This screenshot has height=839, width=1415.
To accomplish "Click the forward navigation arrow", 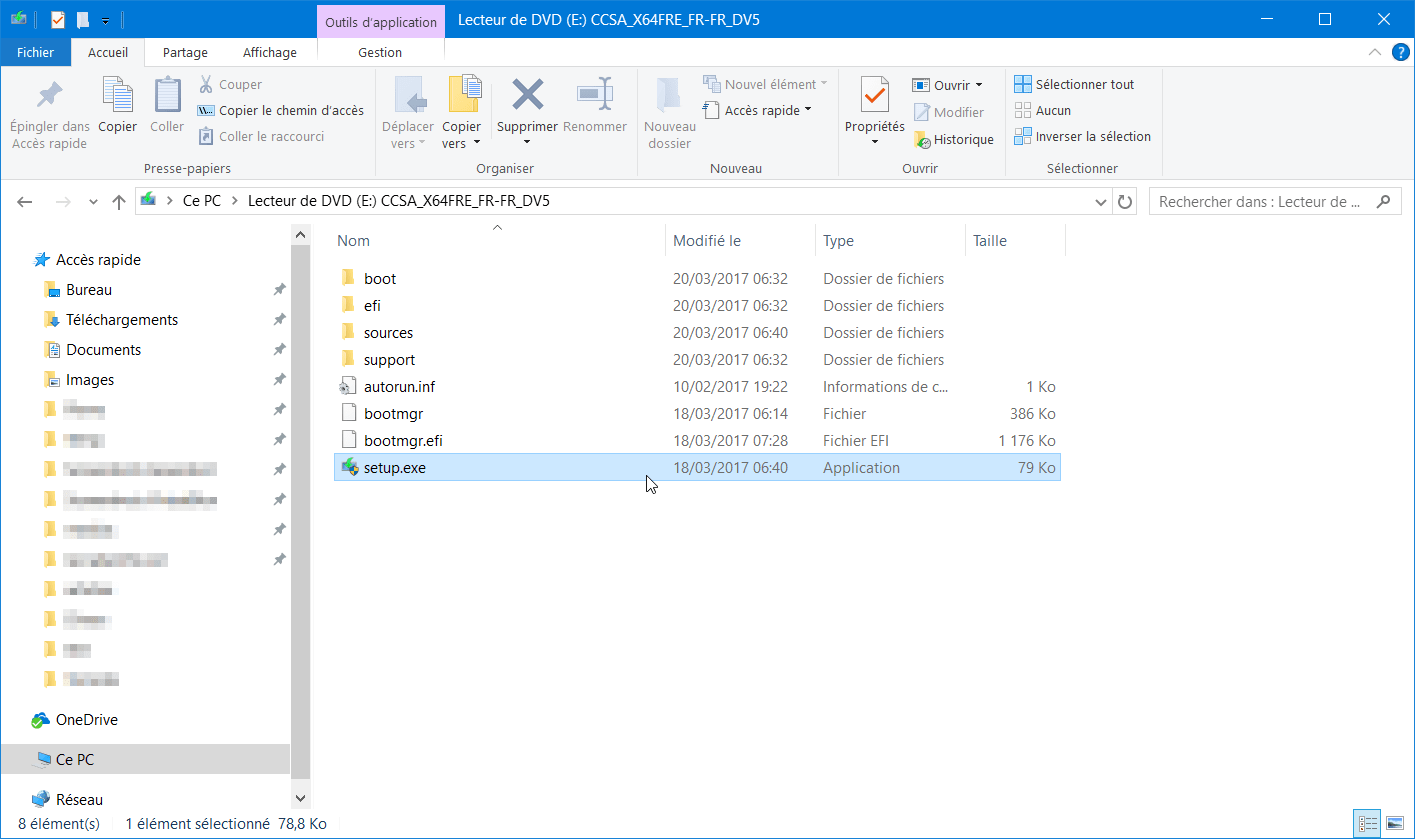I will (62, 202).
